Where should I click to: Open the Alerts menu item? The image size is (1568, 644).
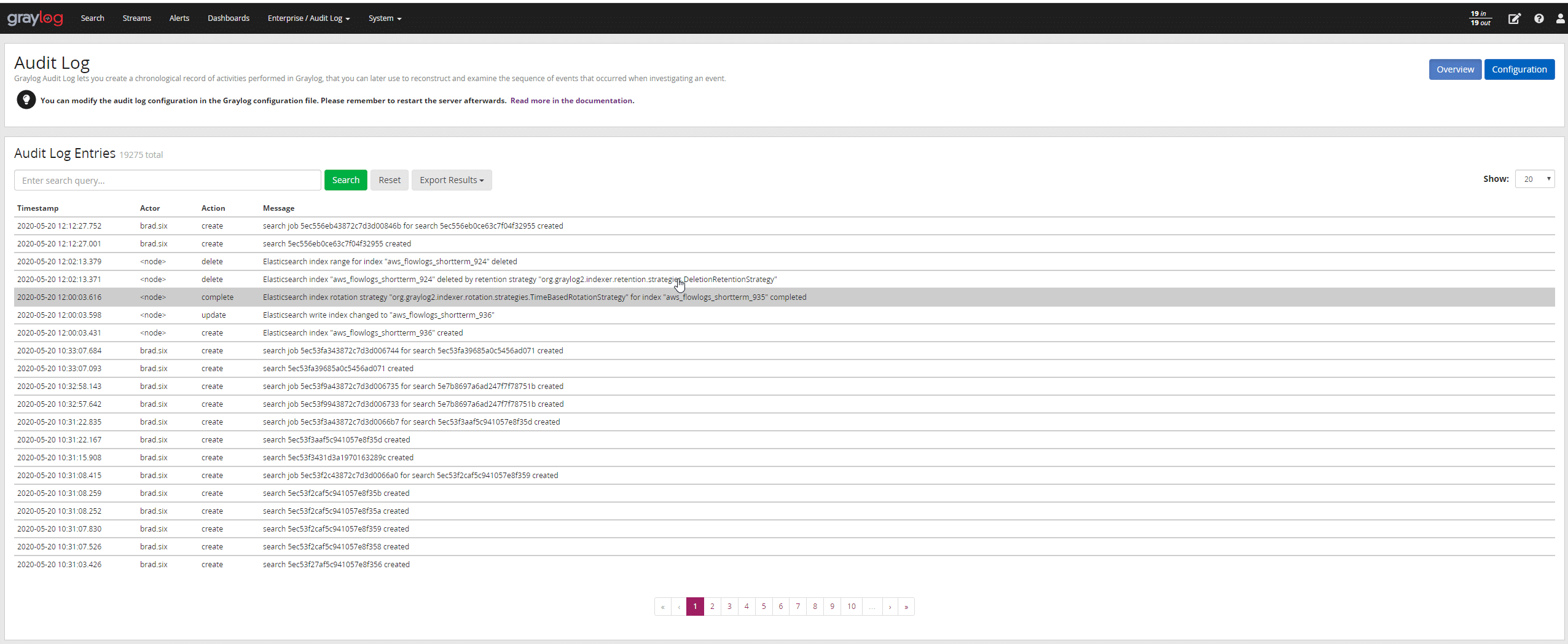pyautogui.click(x=179, y=18)
